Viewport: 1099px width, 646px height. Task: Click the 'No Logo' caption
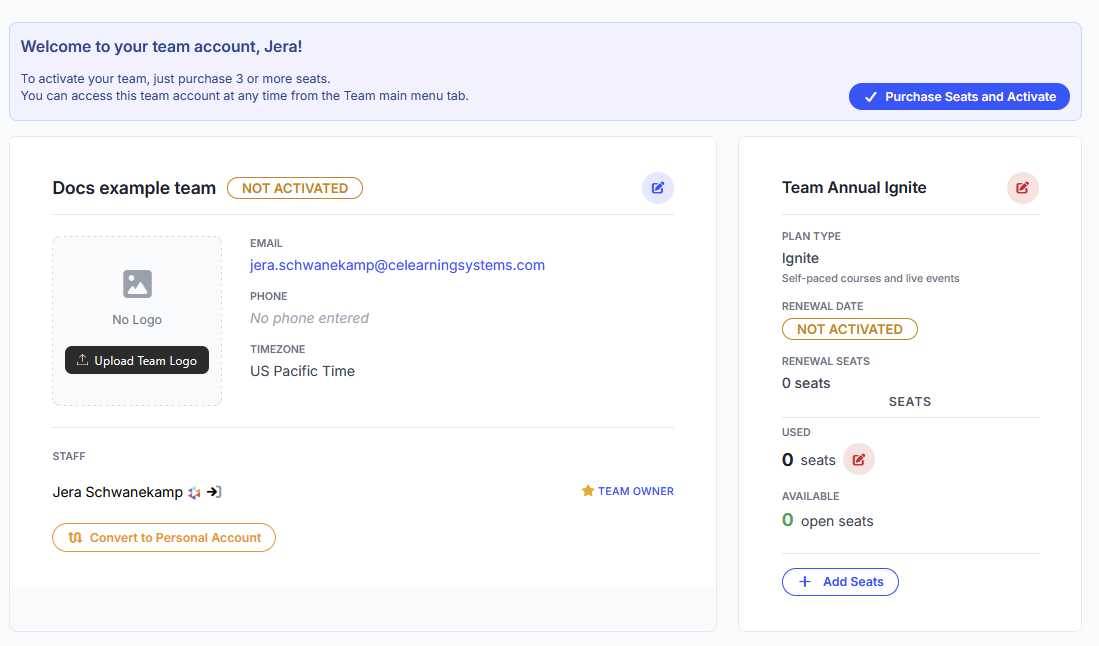coord(137,319)
